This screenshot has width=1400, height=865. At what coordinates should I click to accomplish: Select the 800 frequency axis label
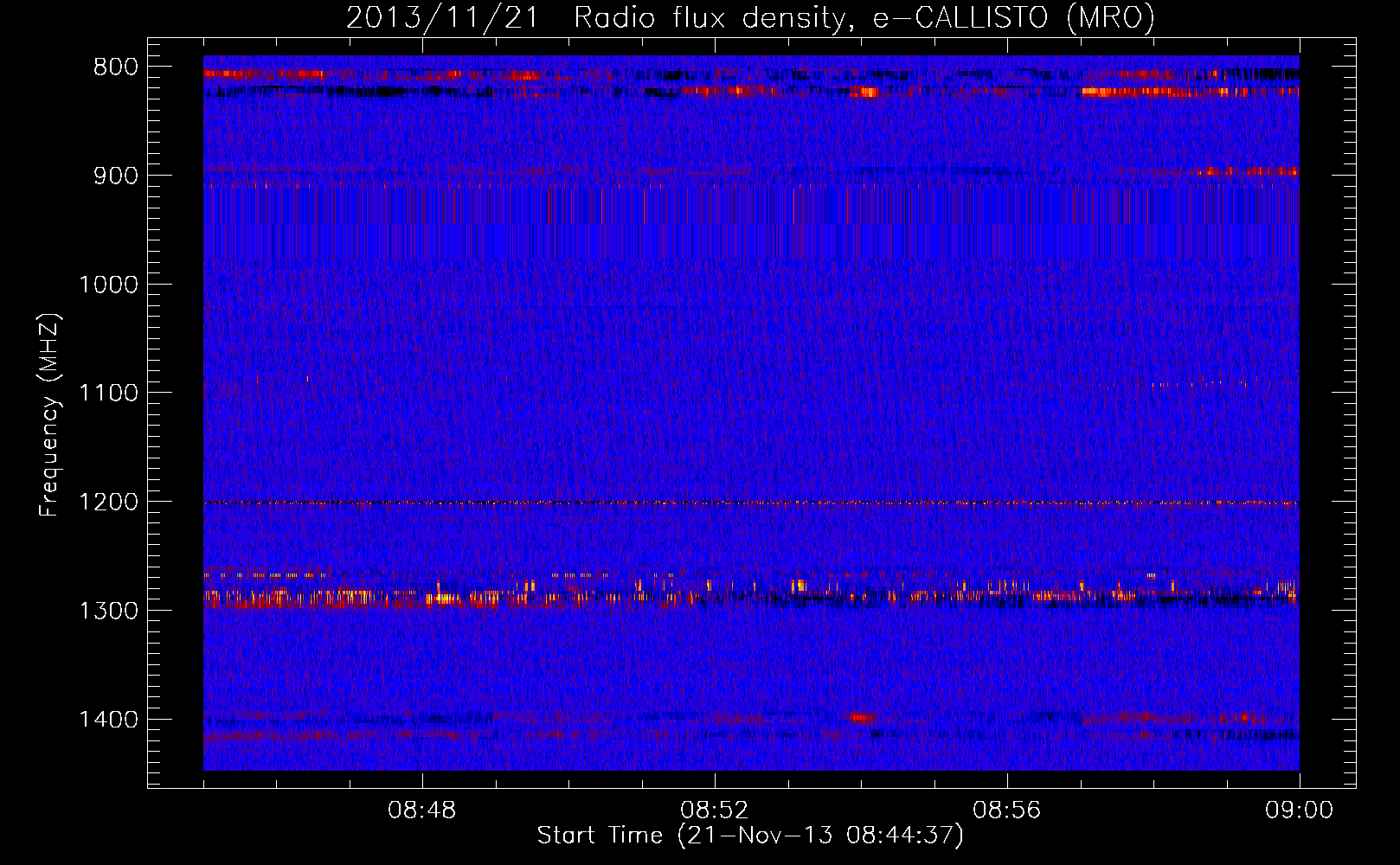point(116,67)
